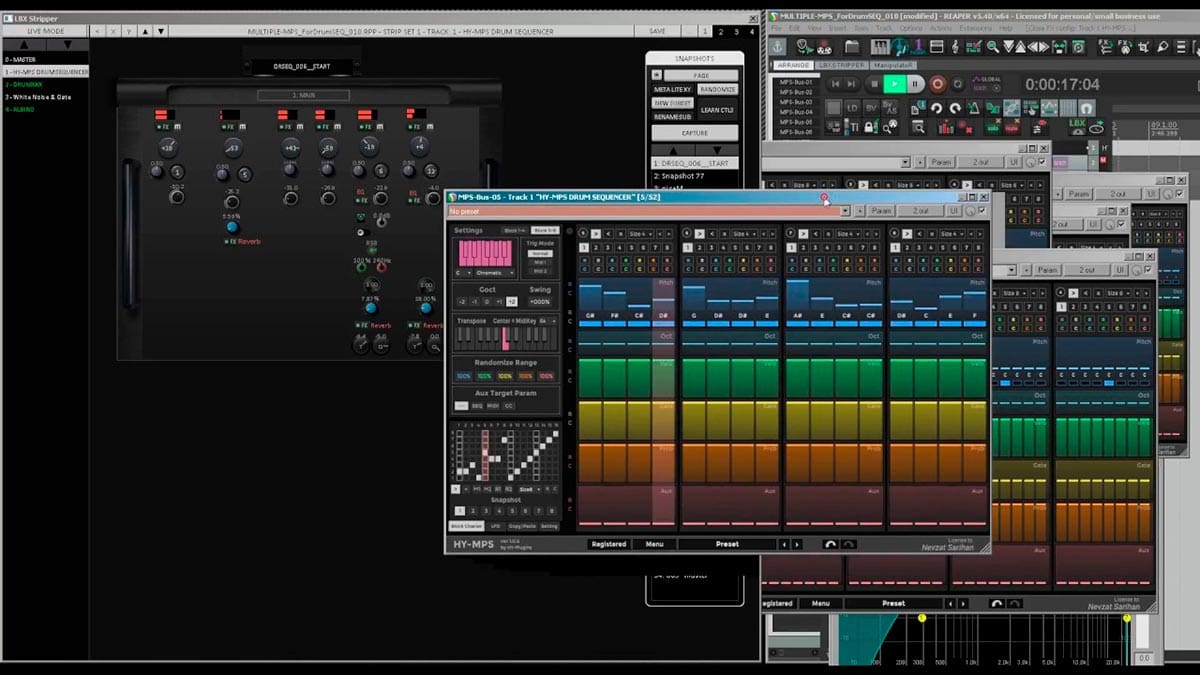Click the blue 100% randomize range value

(463, 376)
